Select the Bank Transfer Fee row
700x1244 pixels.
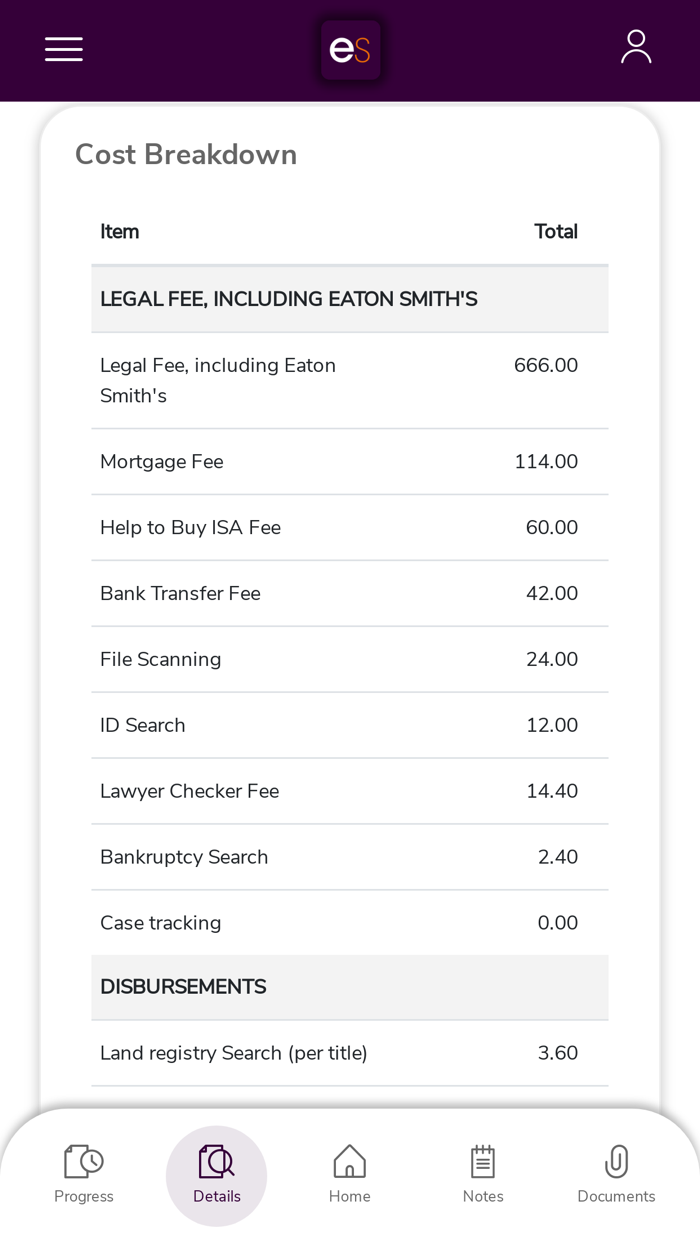click(x=349, y=594)
